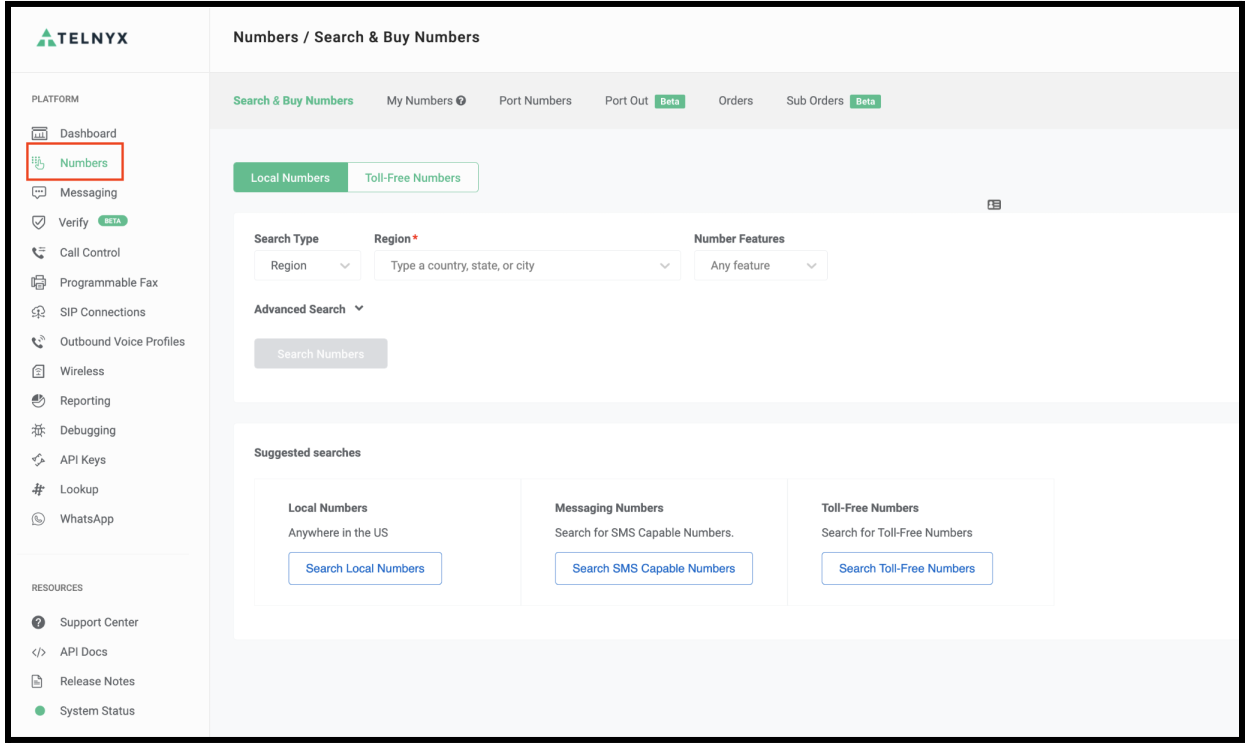Click the API Keys icon
Viewport: 1246px width, 747px height.
click(40, 460)
